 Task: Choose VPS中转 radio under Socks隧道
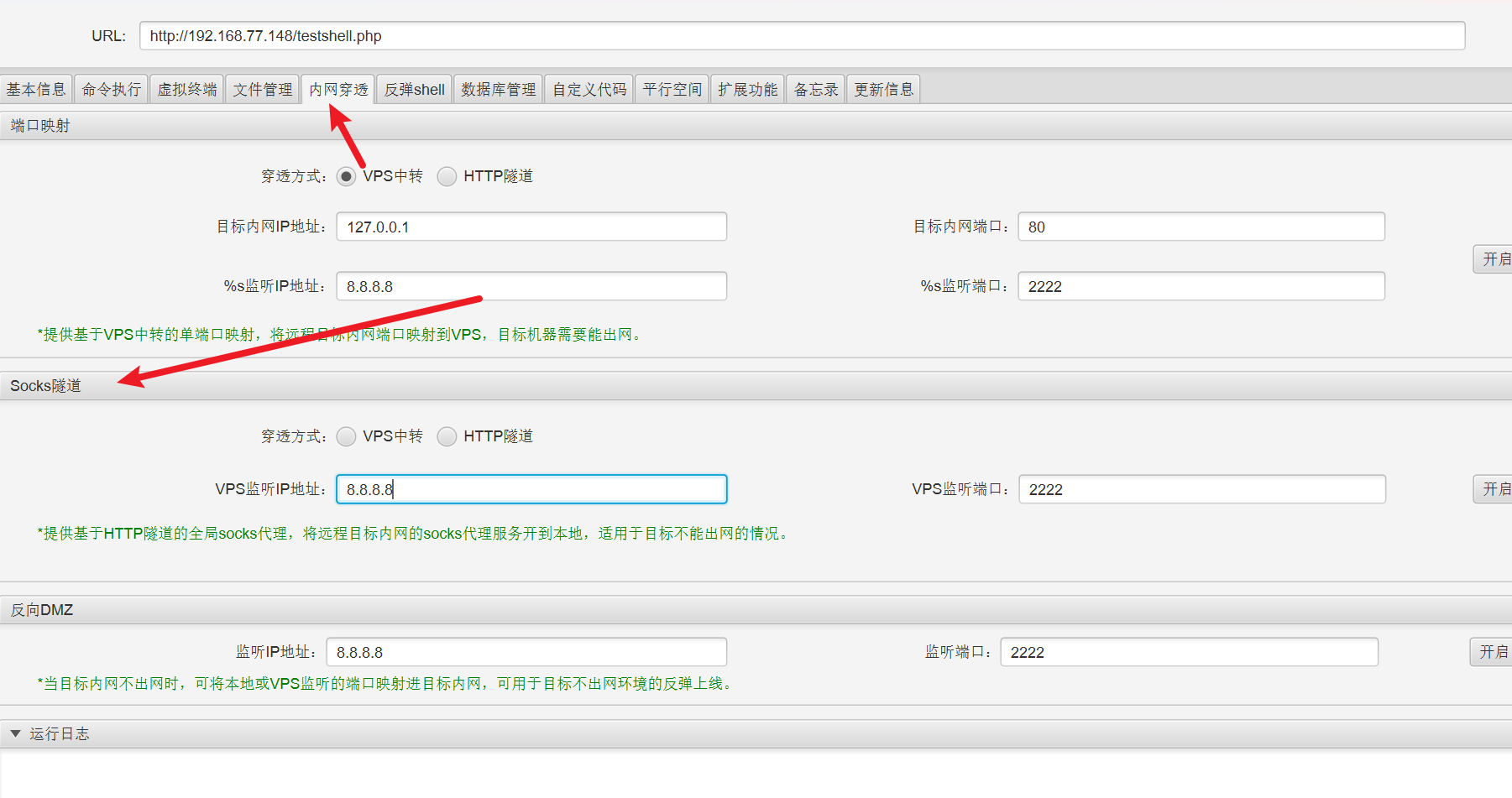click(x=346, y=436)
